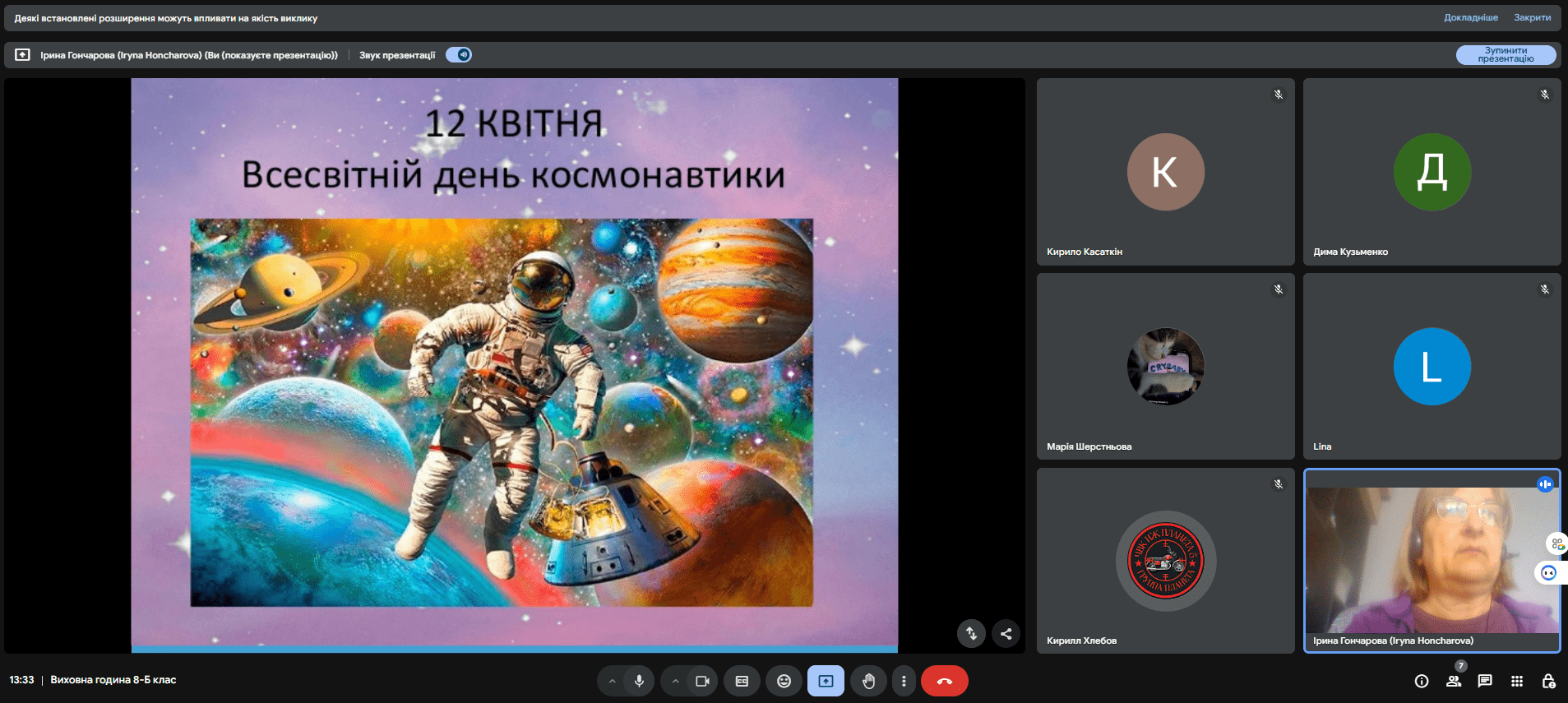Screen dimensions: 1568x703
Task: Toggle the microphone button
Action: pos(639,681)
